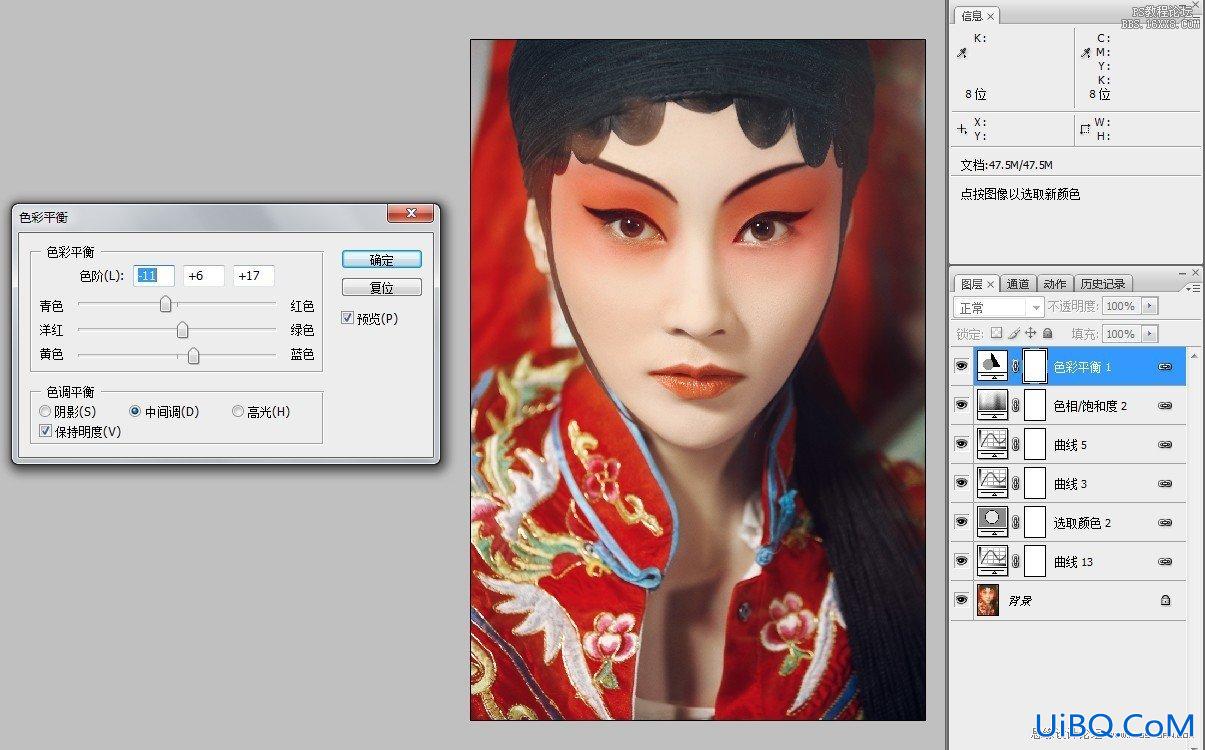Click the color level field showing +6
This screenshot has width=1205, height=750.
point(204,275)
